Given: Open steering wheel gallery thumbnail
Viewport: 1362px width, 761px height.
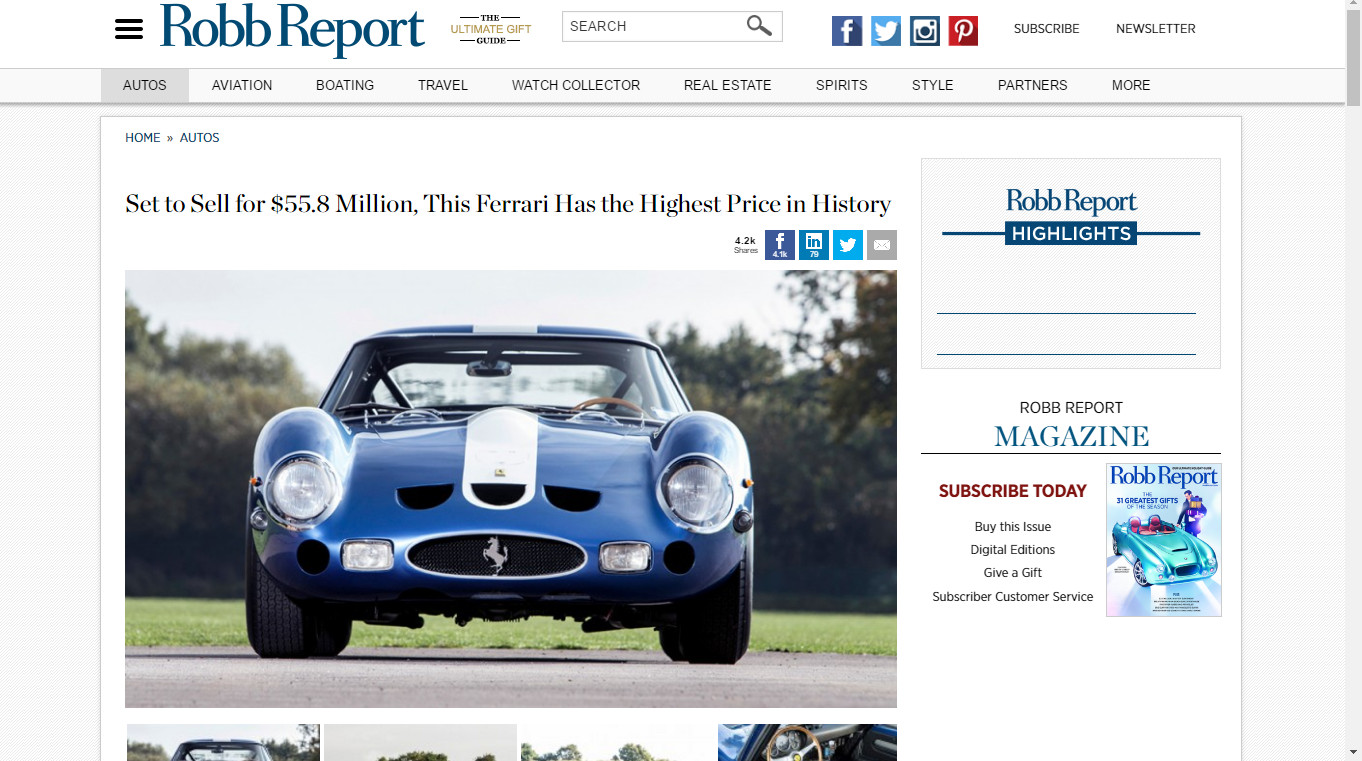Looking at the screenshot, I should pos(807,742).
